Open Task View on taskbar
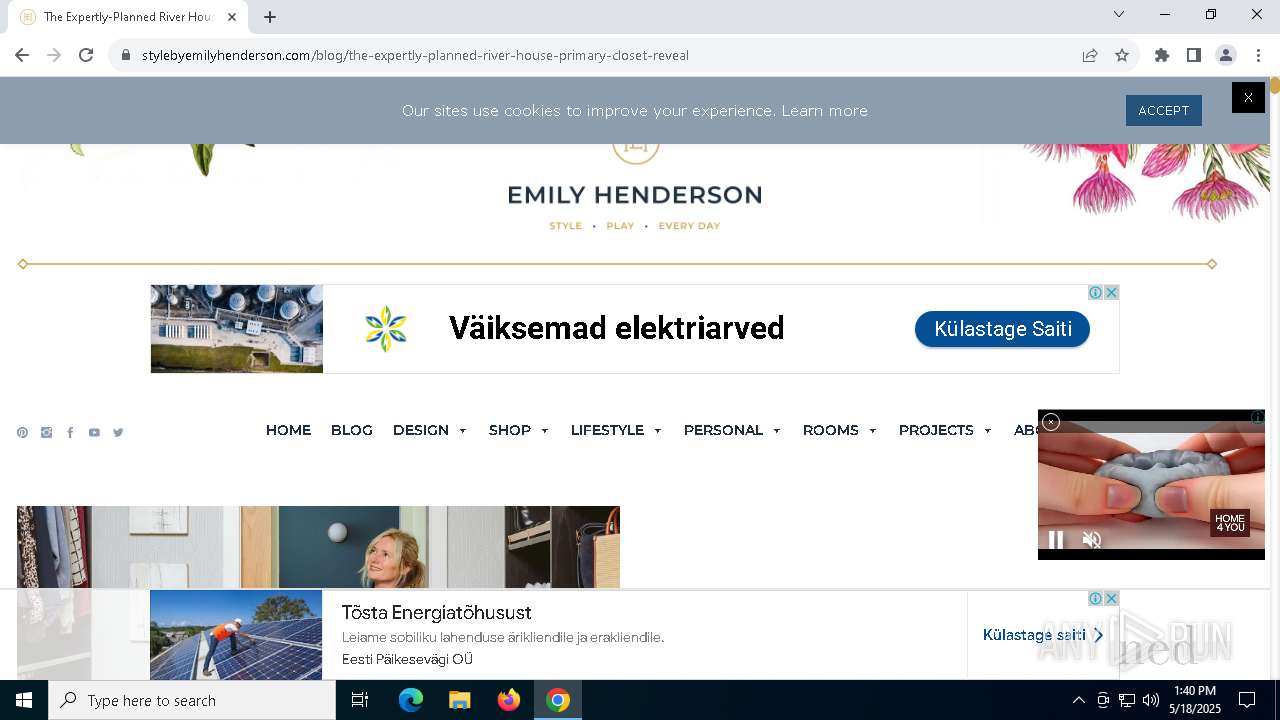This screenshot has height=720, width=1280. point(360,700)
